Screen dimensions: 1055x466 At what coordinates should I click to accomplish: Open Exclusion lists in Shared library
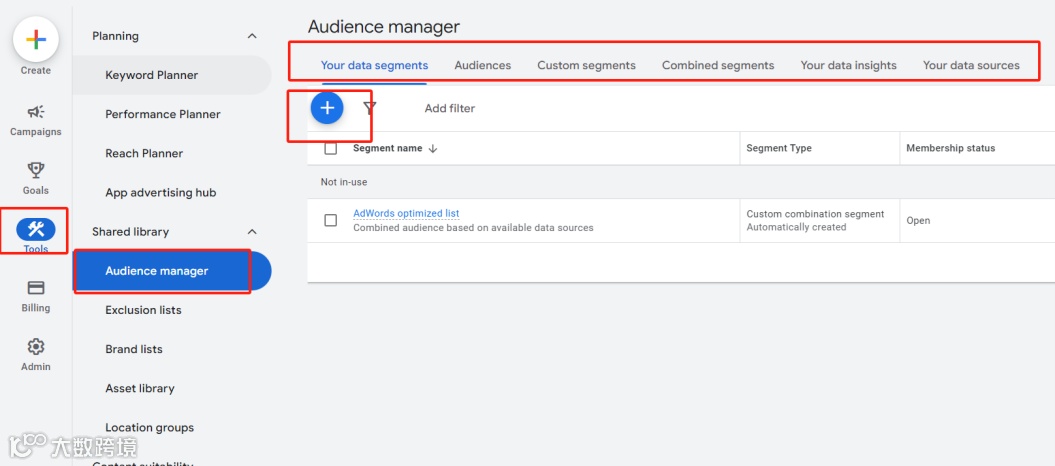pos(143,310)
